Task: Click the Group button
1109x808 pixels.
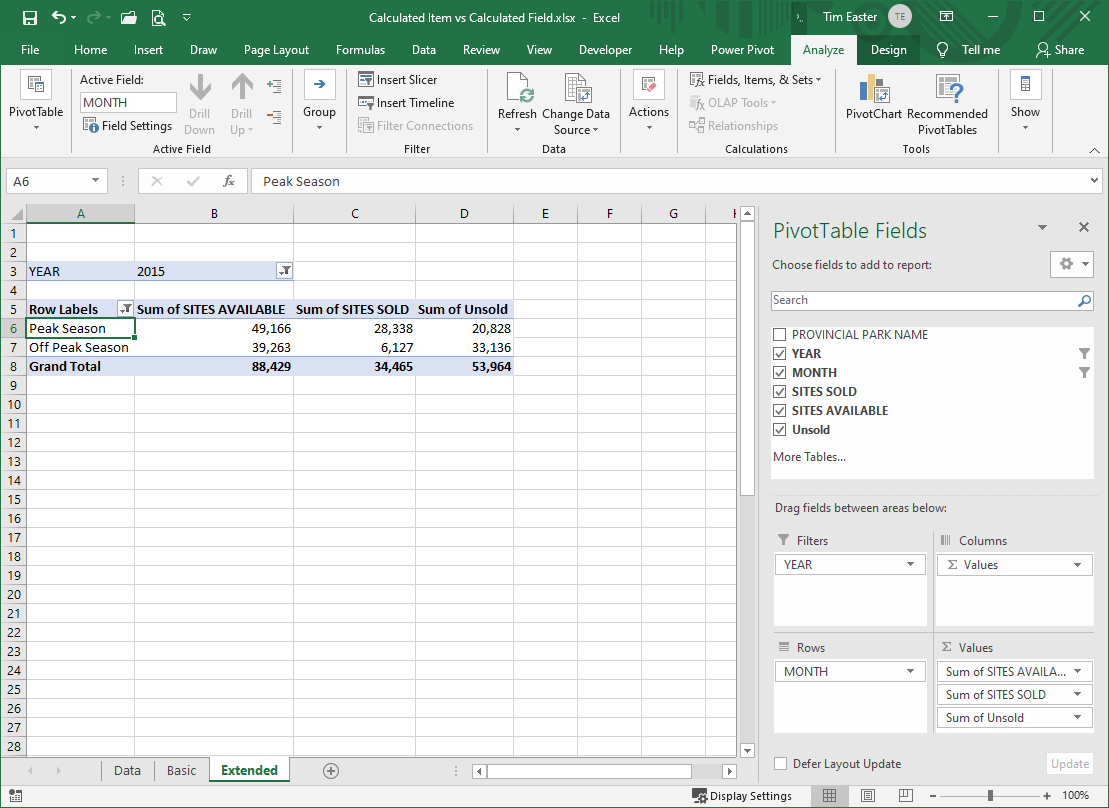Action: click(319, 100)
